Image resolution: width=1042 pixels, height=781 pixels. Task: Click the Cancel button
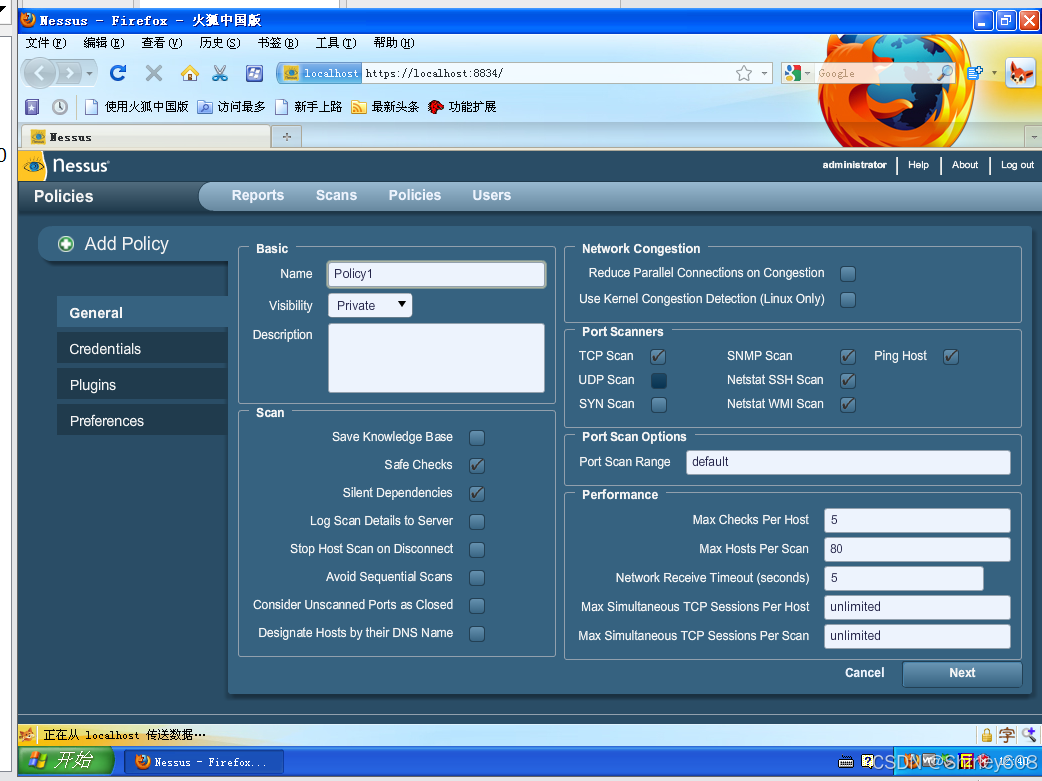(x=865, y=673)
